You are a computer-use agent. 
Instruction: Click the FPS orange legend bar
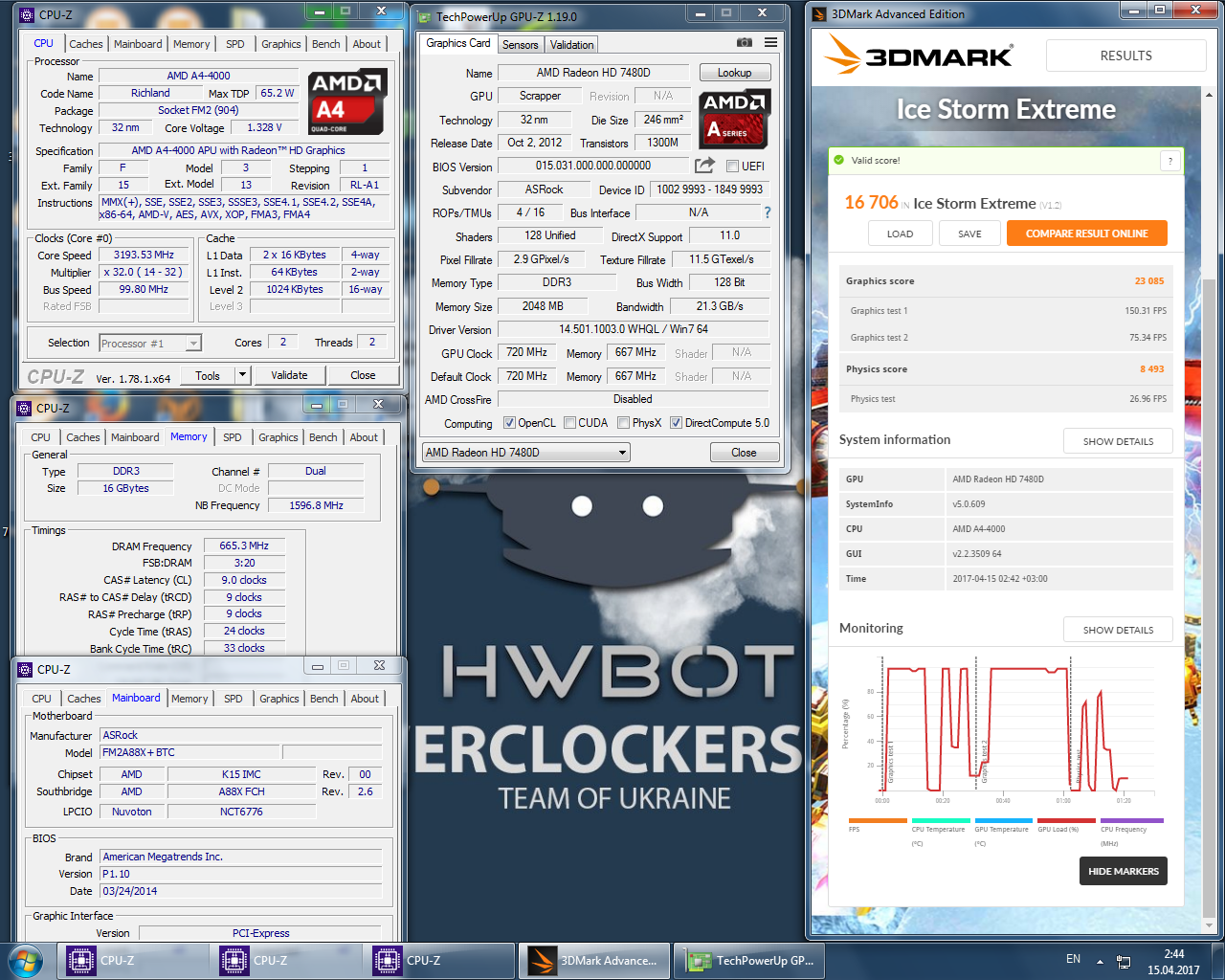pyautogui.click(x=878, y=820)
